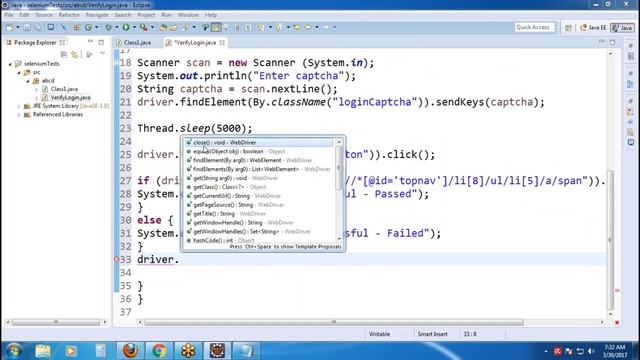640x360 pixels.
Task: Click the Task List icon in right trim bar
Action: (631, 56)
